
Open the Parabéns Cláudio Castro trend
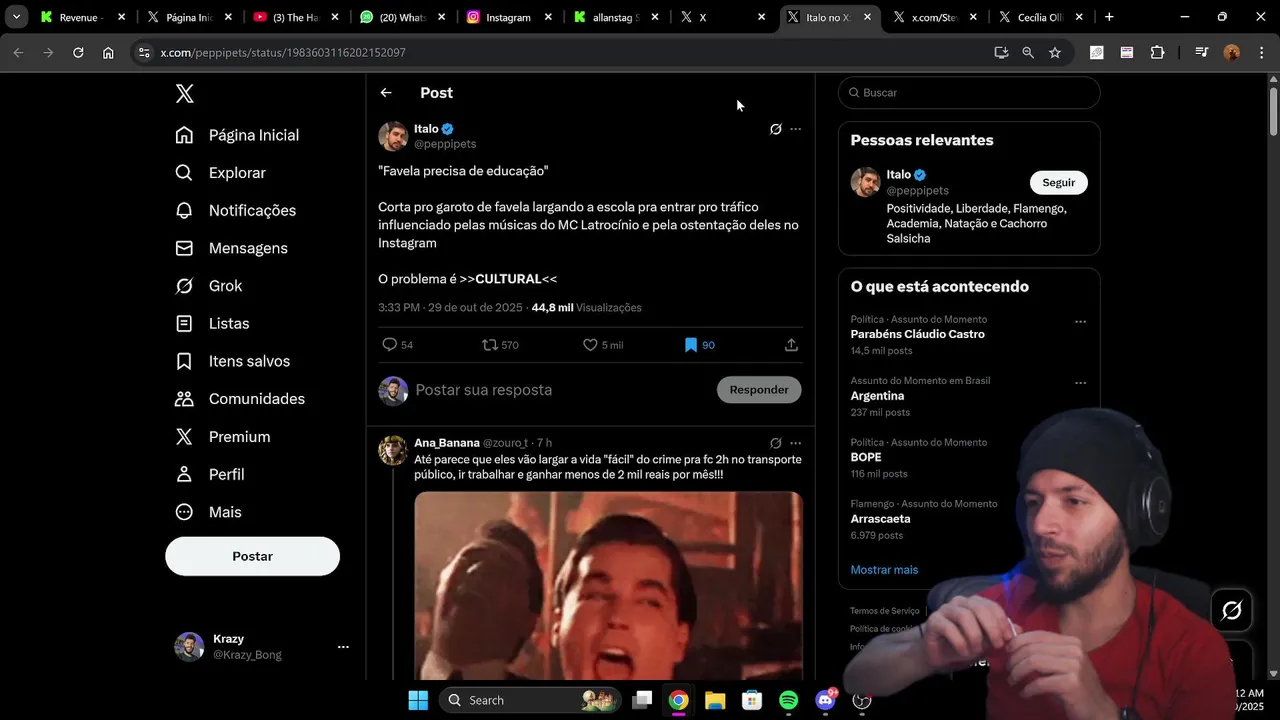pyautogui.click(x=917, y=334)
